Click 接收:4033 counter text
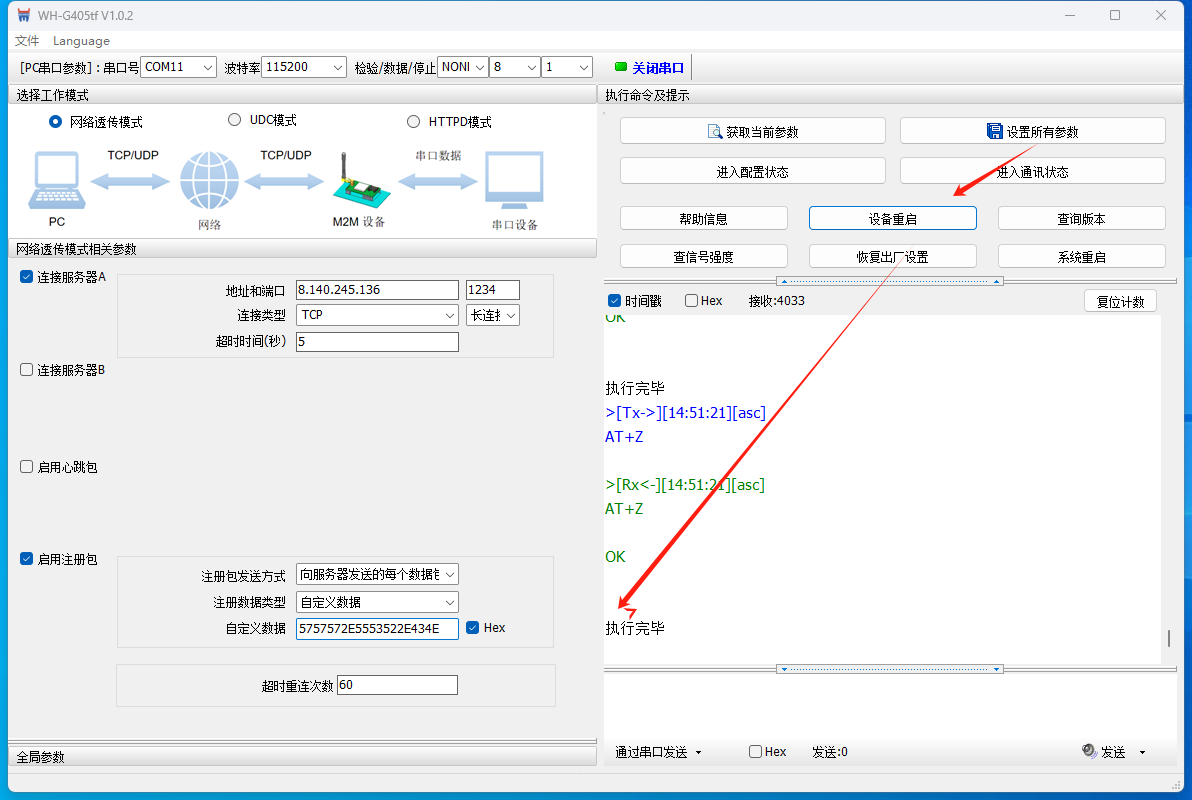 (x=776, y=300)
